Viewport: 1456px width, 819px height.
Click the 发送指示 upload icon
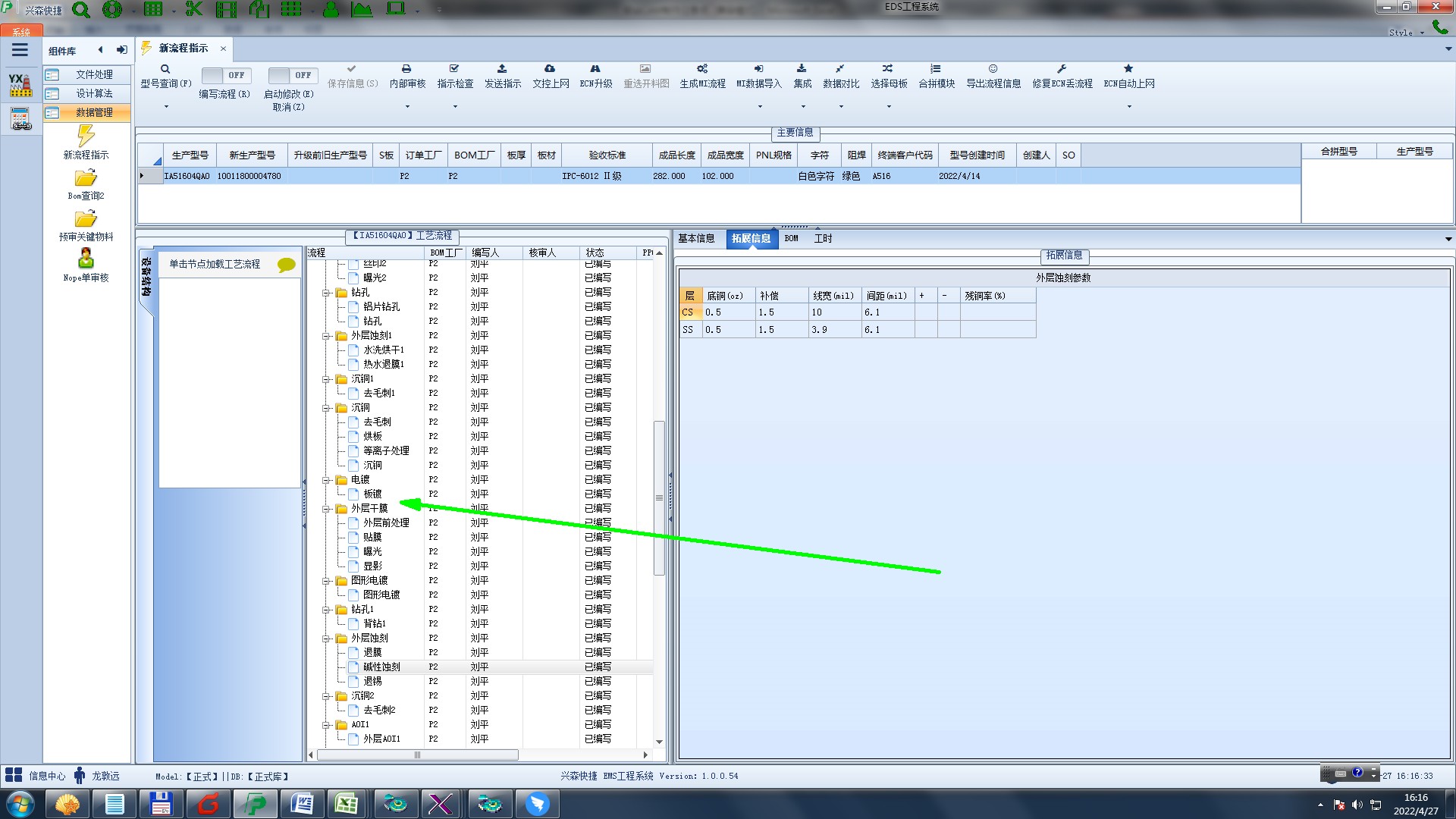(x=502, y=69)
